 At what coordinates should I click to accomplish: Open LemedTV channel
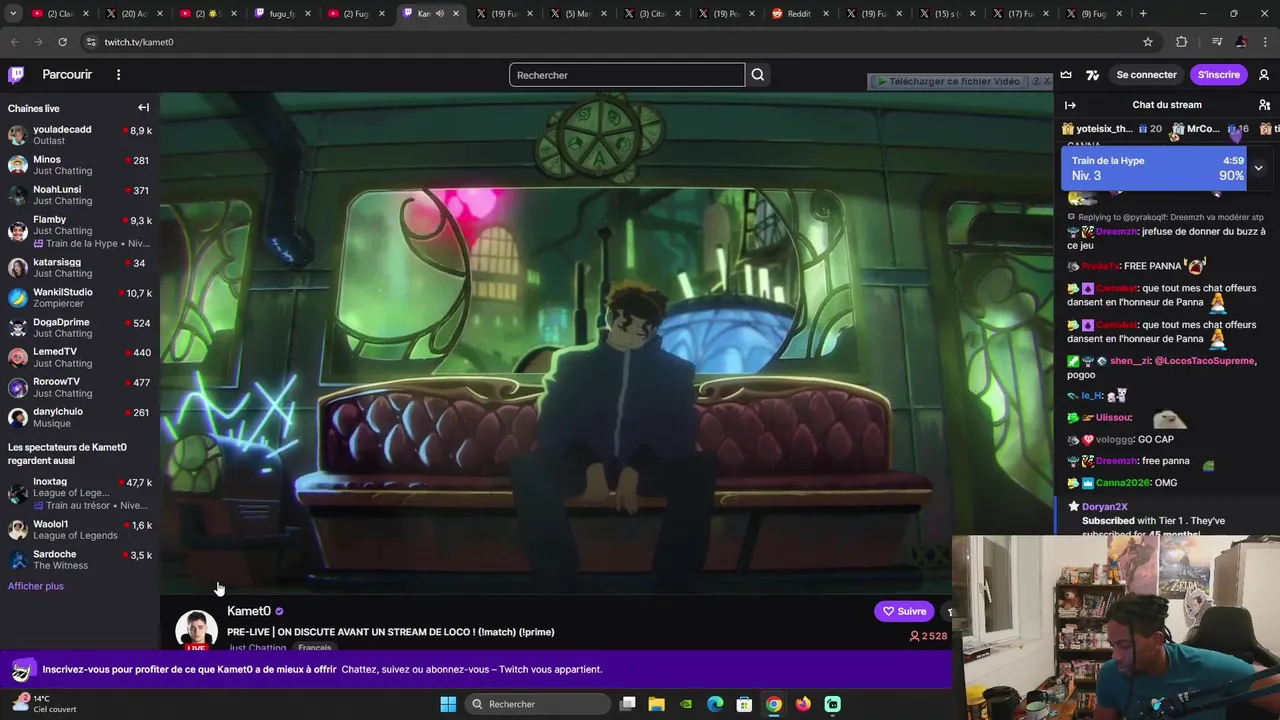tap(80, 357)
